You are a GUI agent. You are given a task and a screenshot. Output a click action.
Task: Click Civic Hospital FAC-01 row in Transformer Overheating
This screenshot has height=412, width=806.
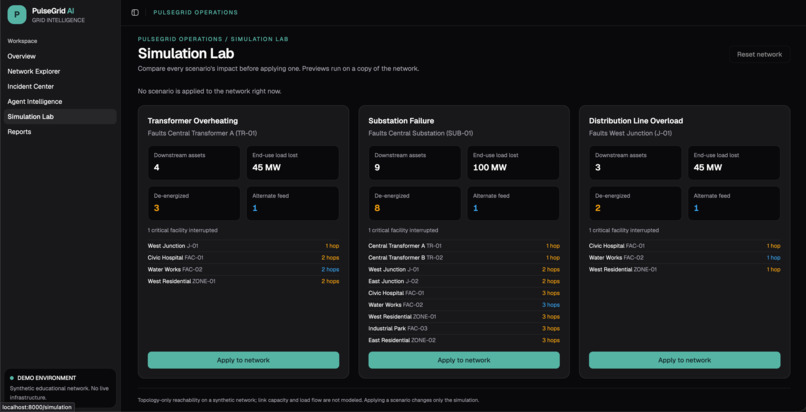[243, 258]
